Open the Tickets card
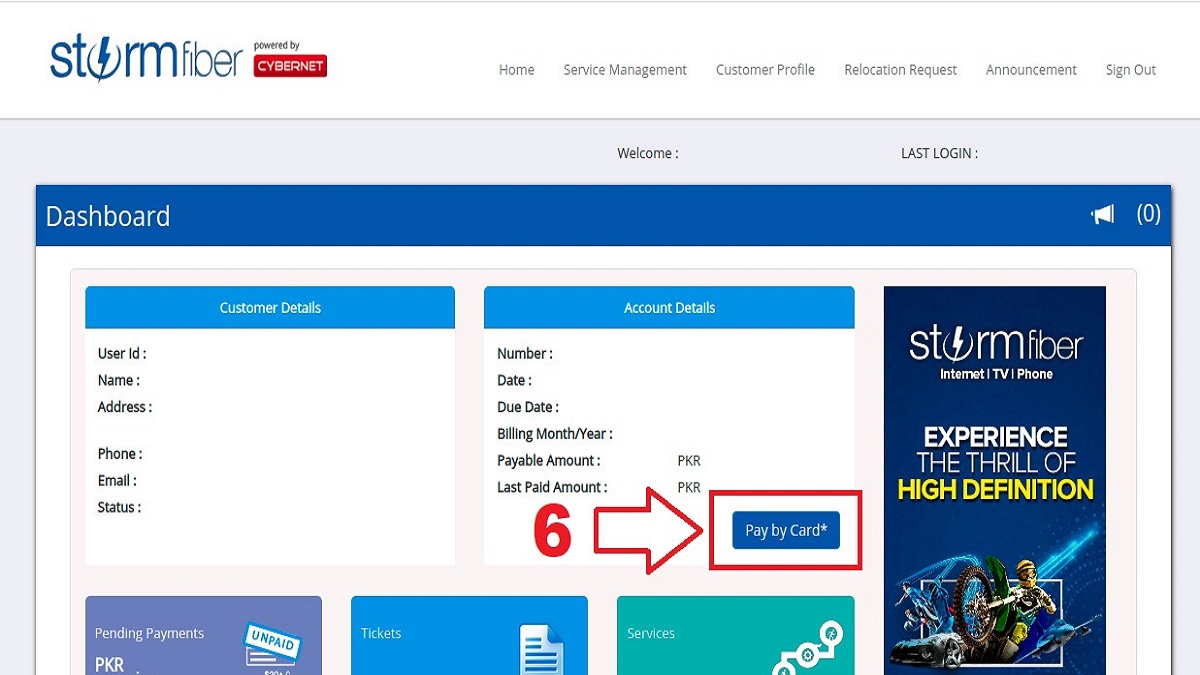 pos(469,636)
